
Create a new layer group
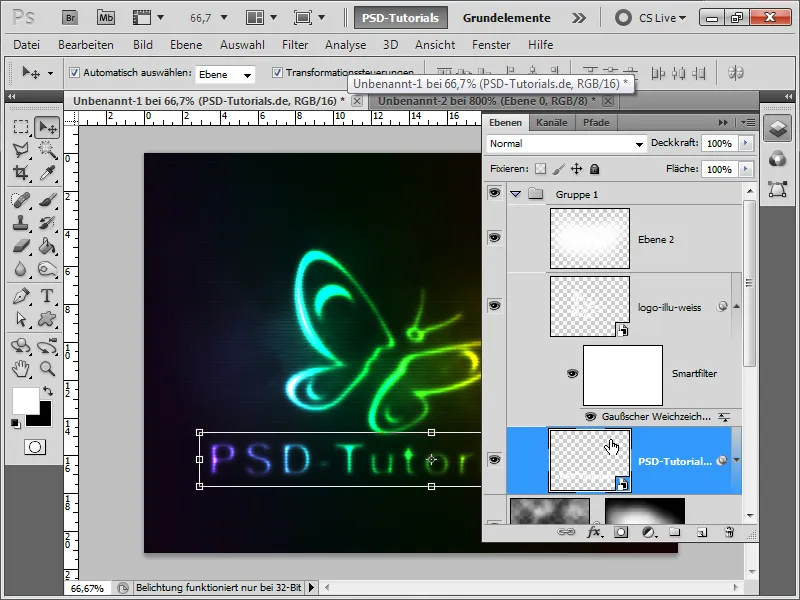pos(674,532)
